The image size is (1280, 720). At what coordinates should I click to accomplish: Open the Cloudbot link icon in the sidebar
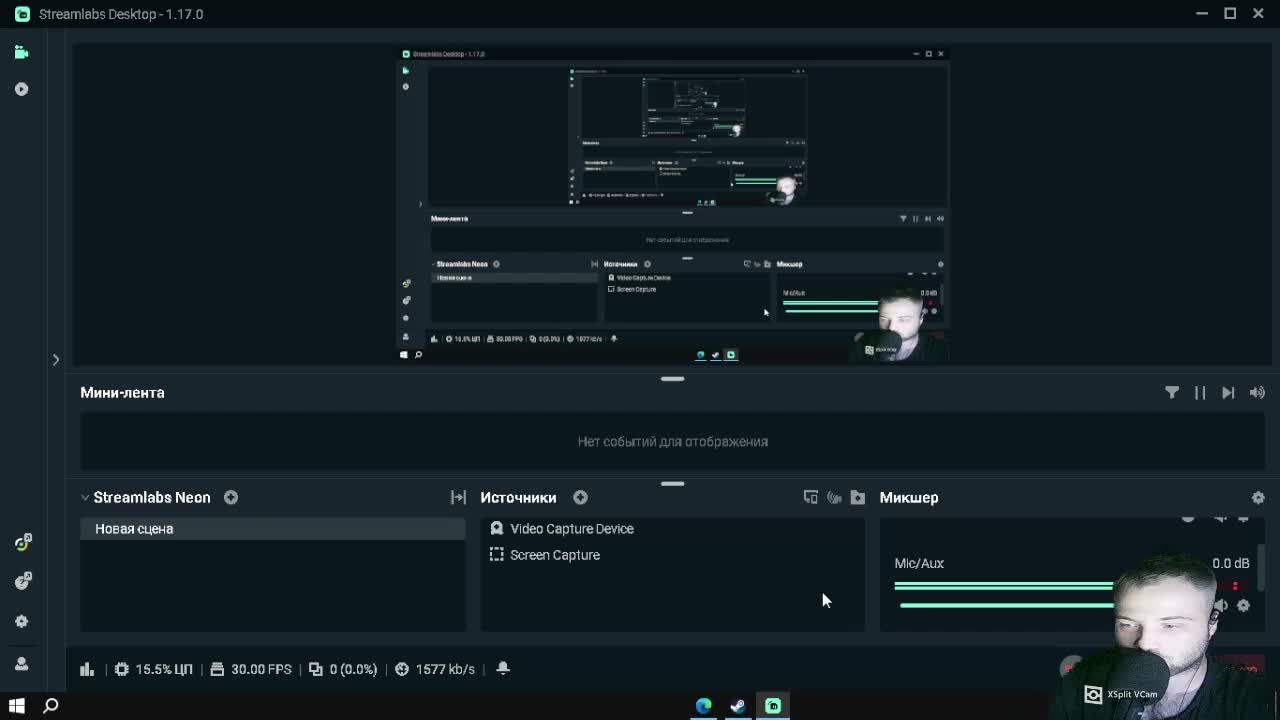[x=21, y=542]
